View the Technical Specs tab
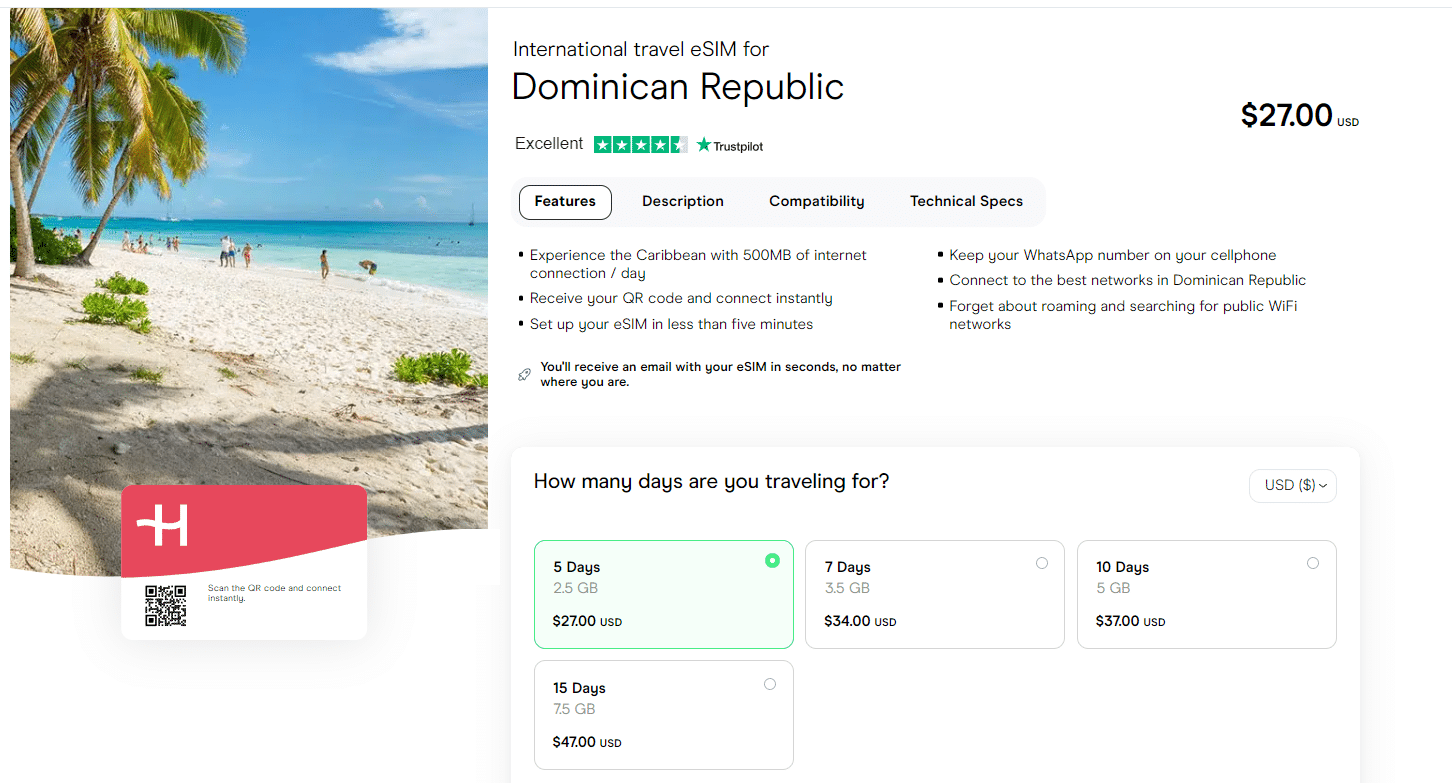Screen dimensions: 1452x783 (966, 201)
